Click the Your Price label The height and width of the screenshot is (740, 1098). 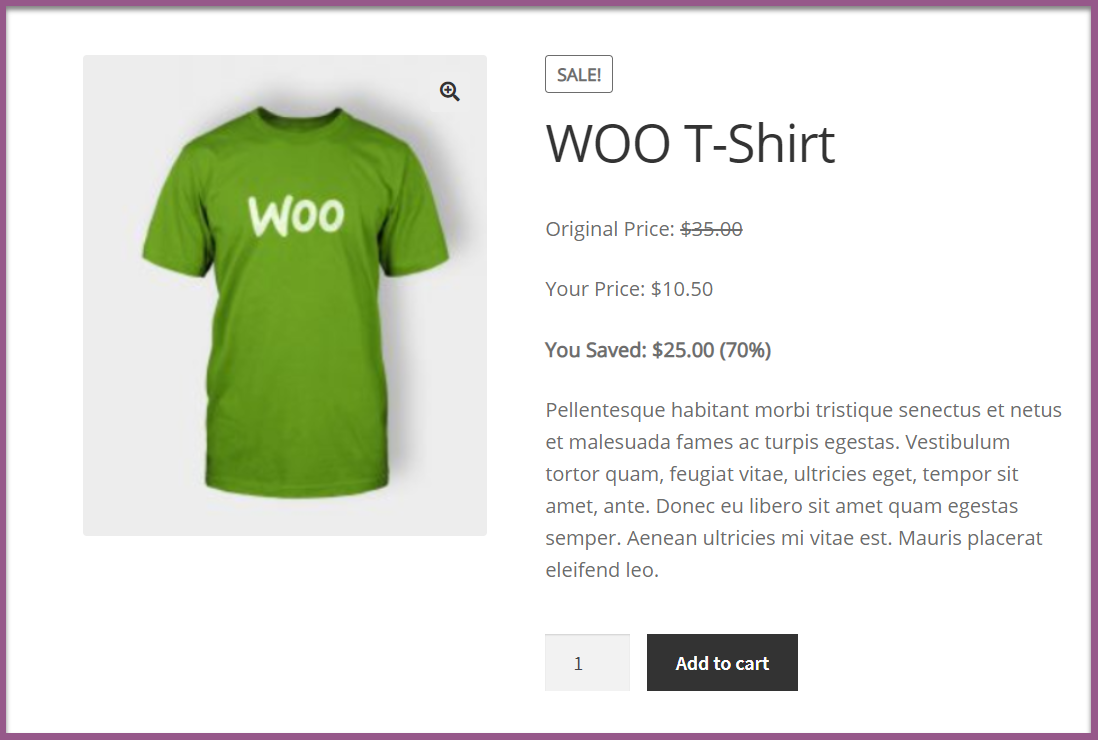pos(595,289)
